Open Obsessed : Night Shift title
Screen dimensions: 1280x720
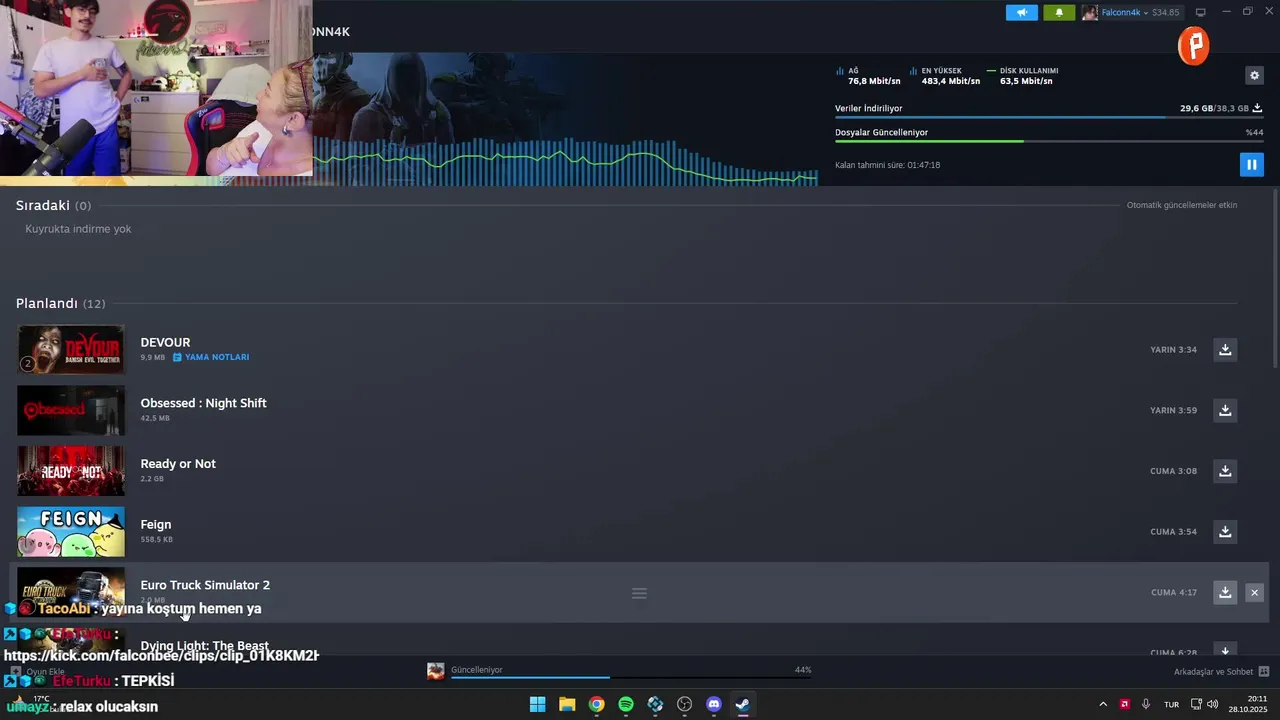[x=203, y=403]
